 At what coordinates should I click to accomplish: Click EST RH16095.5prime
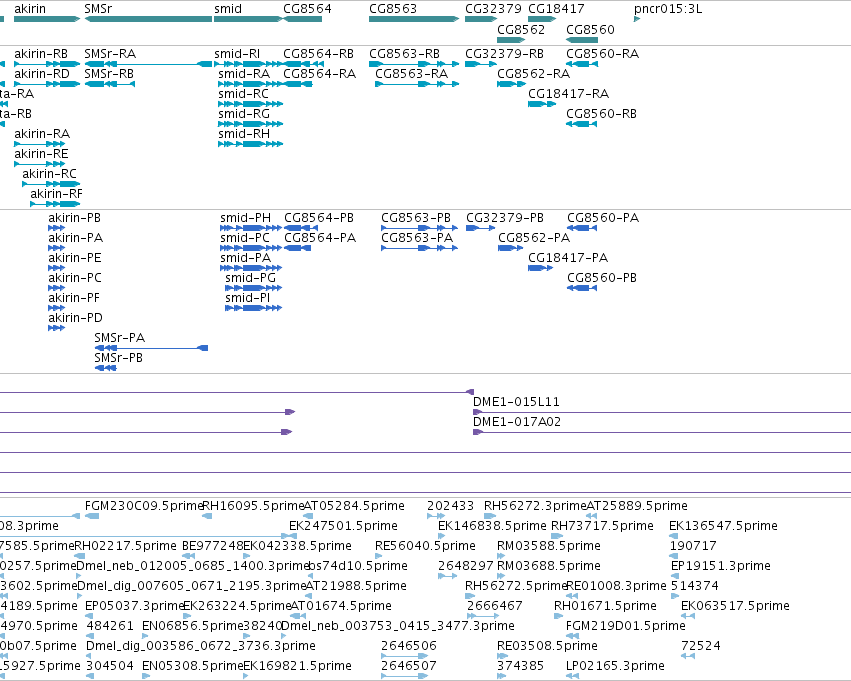coord(253,506)
